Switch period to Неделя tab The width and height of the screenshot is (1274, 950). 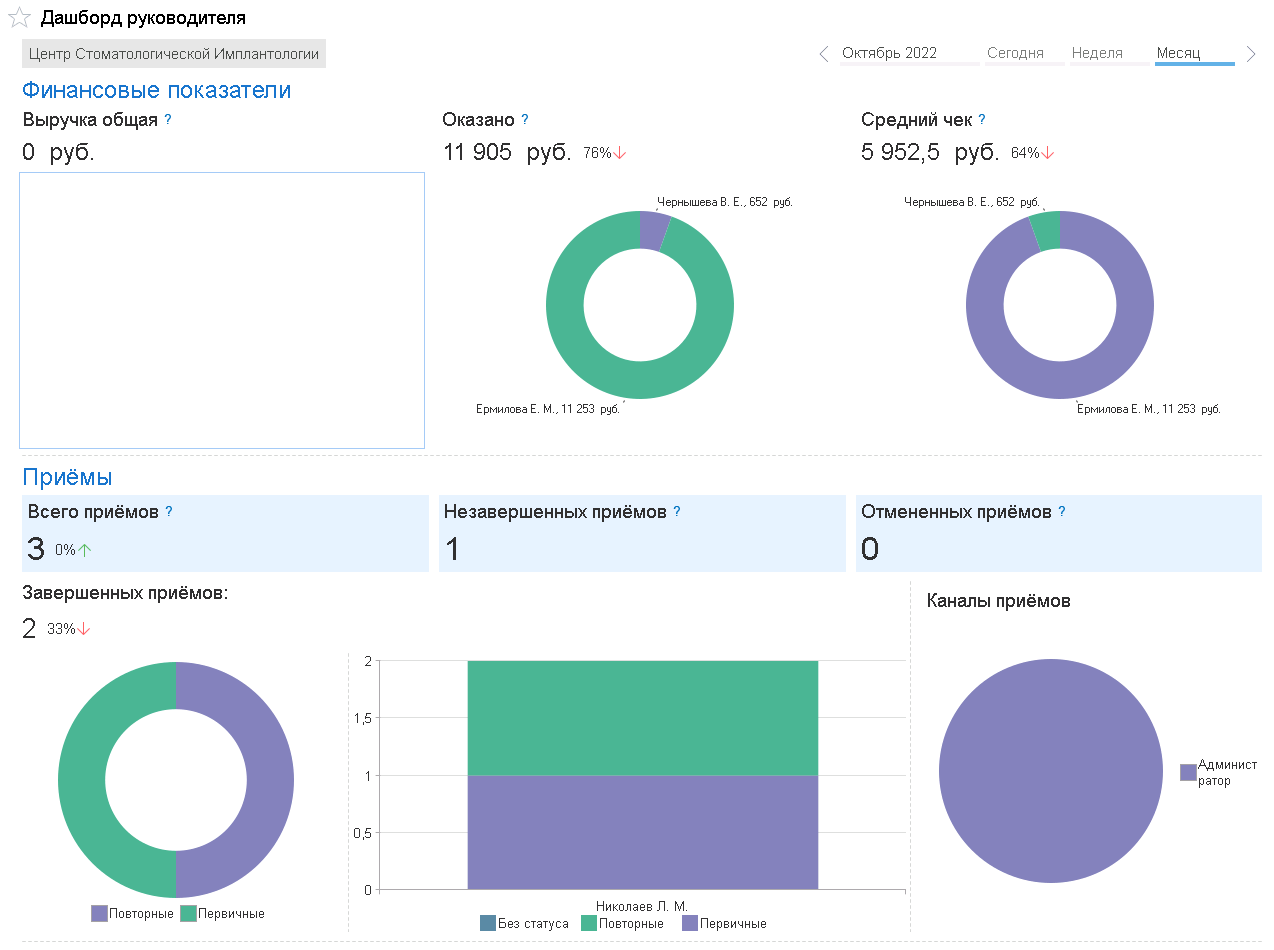click(x=1097, y=54)
